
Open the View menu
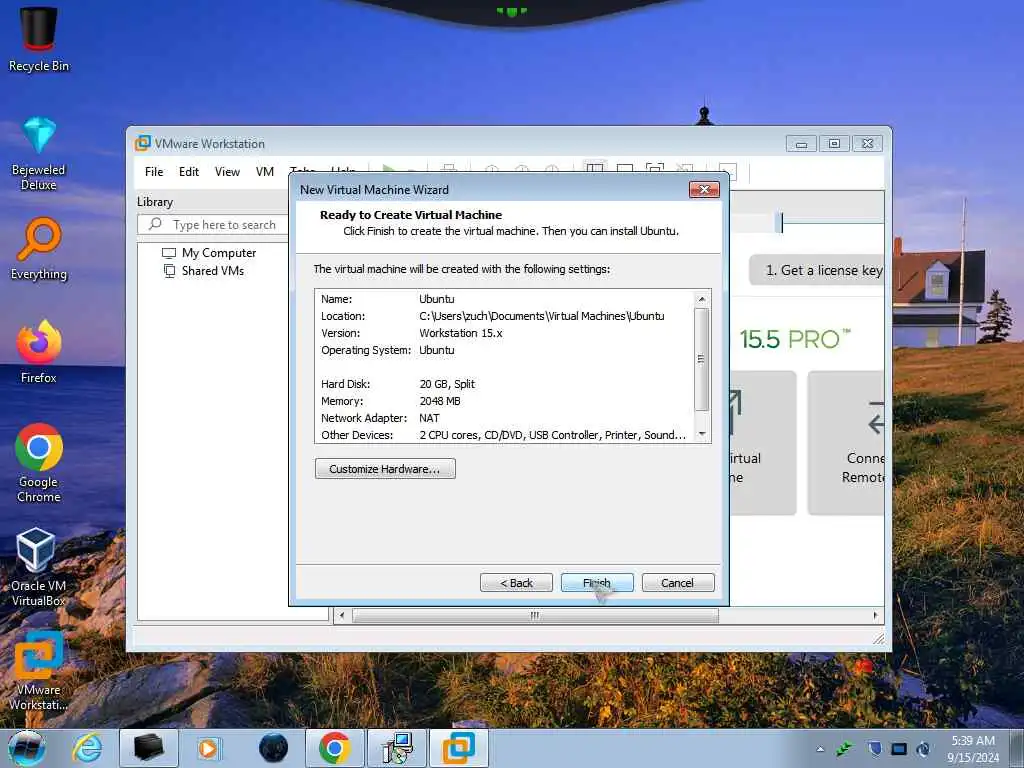tap(227, 172)
